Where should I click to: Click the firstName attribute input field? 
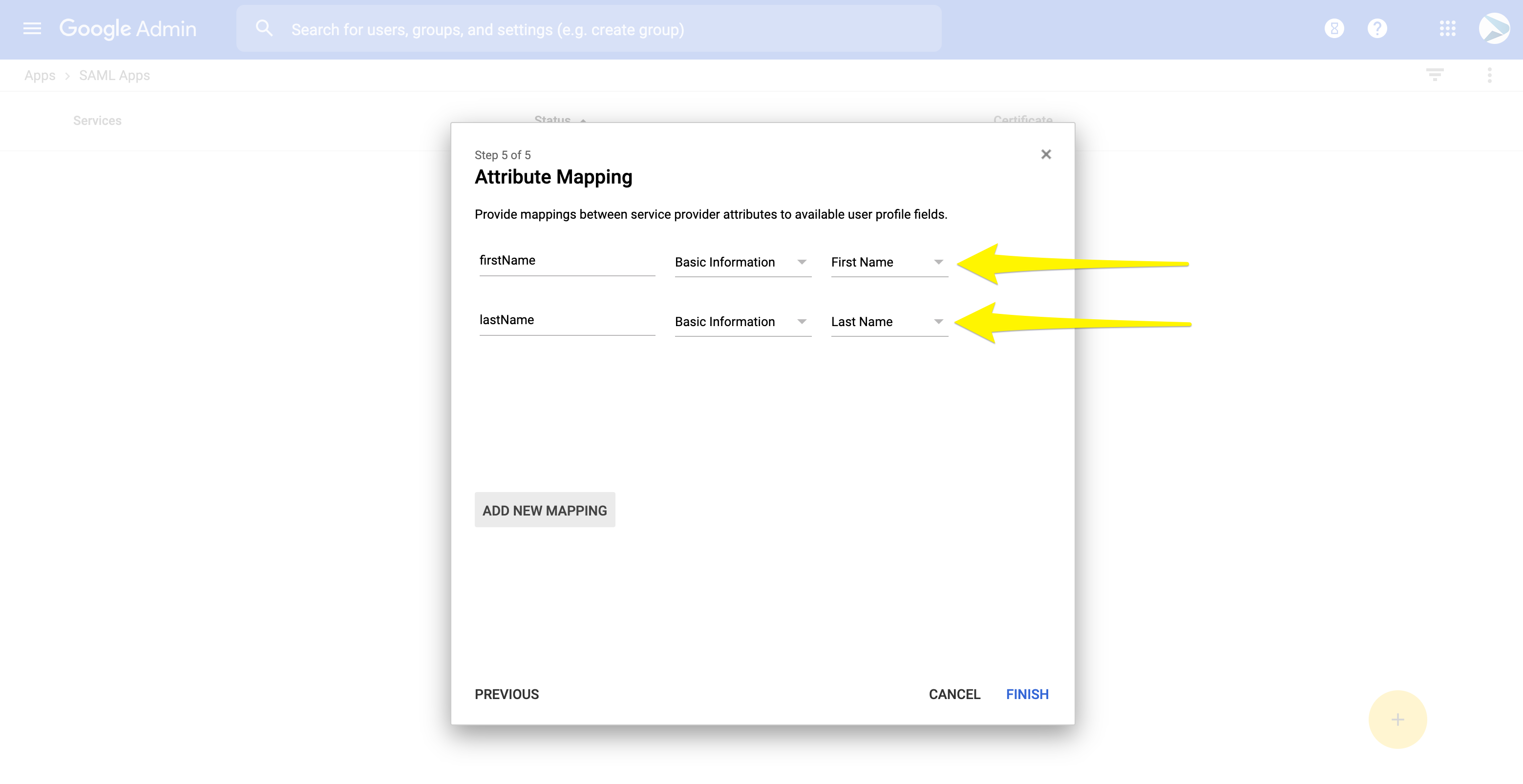click(567, 261)
